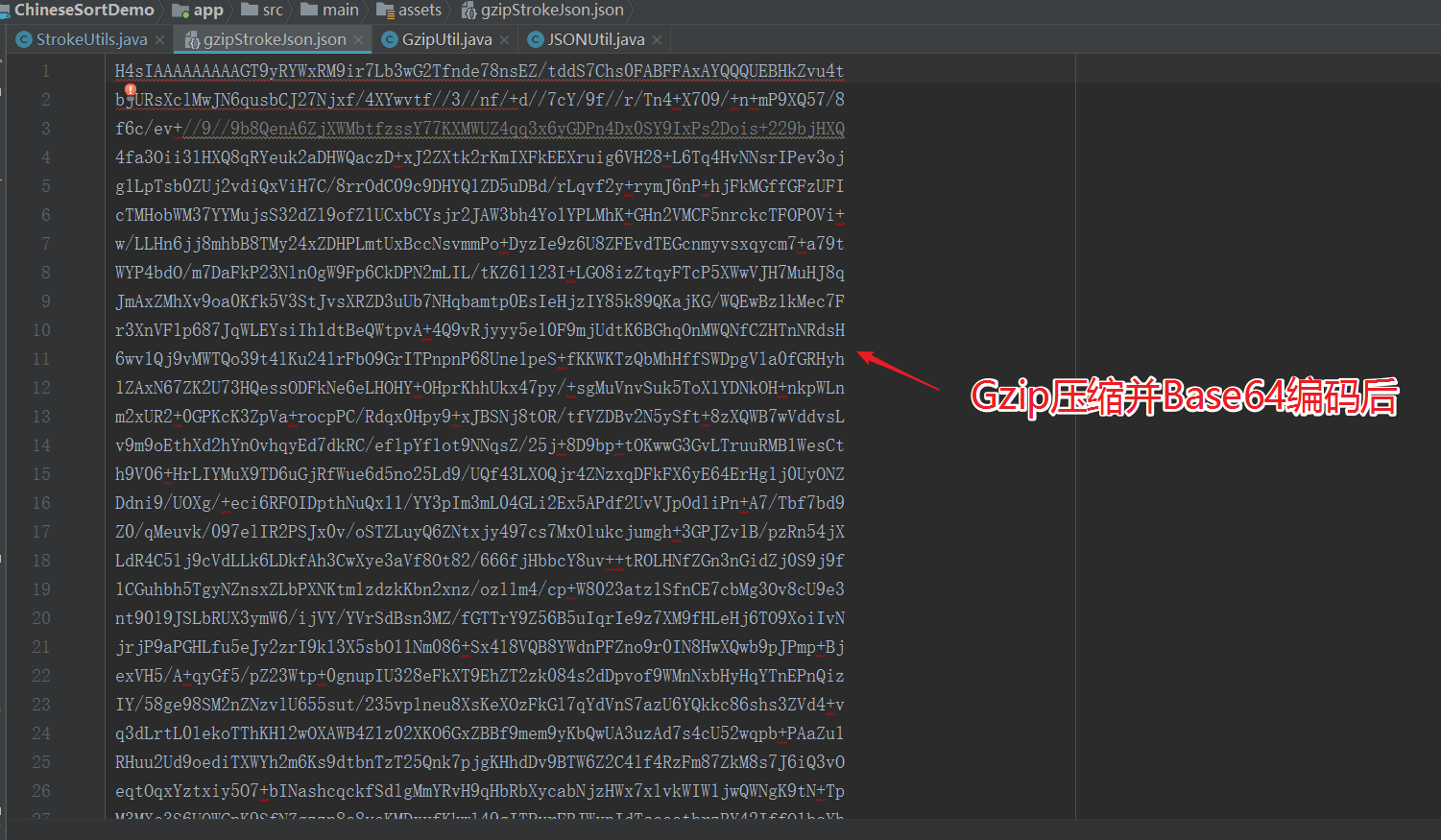Place cursor in line starting 'q3dLrtLOlekoTThKH12w'
This screenshot has width=1441, height=840.
[x=480, y=733]
